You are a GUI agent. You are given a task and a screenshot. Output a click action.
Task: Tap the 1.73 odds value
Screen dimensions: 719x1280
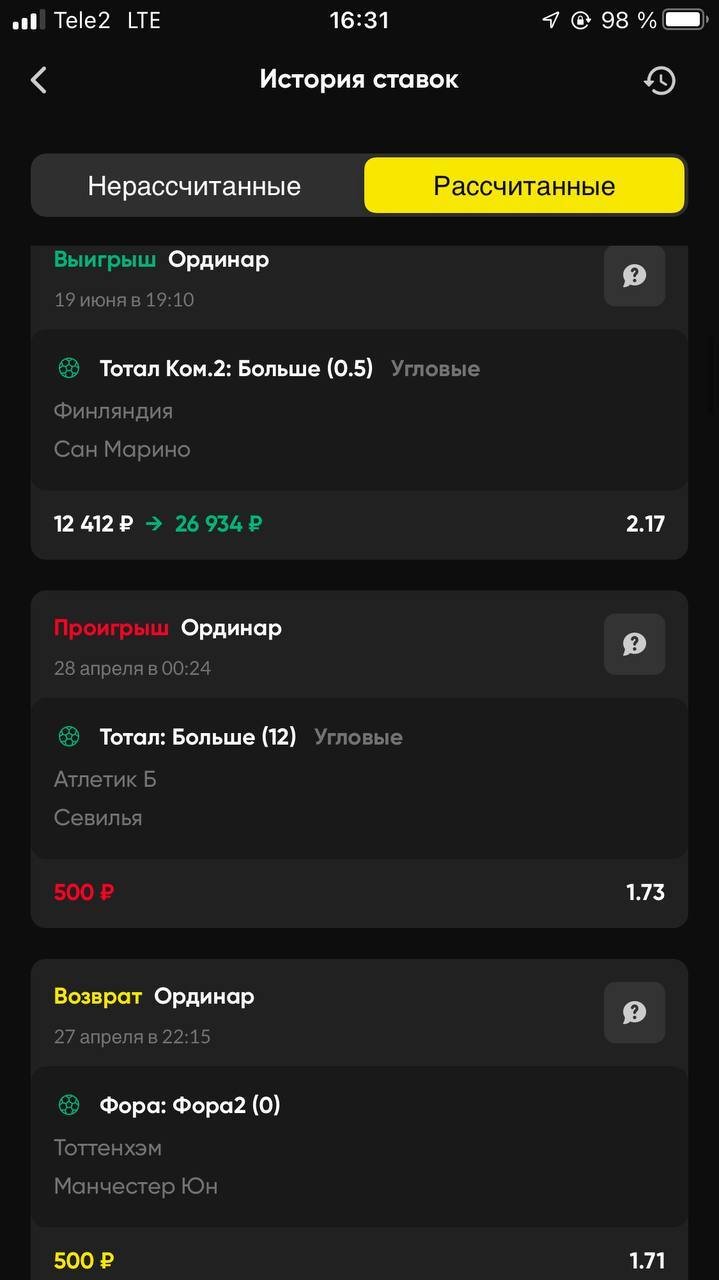(x=645, y=892)
